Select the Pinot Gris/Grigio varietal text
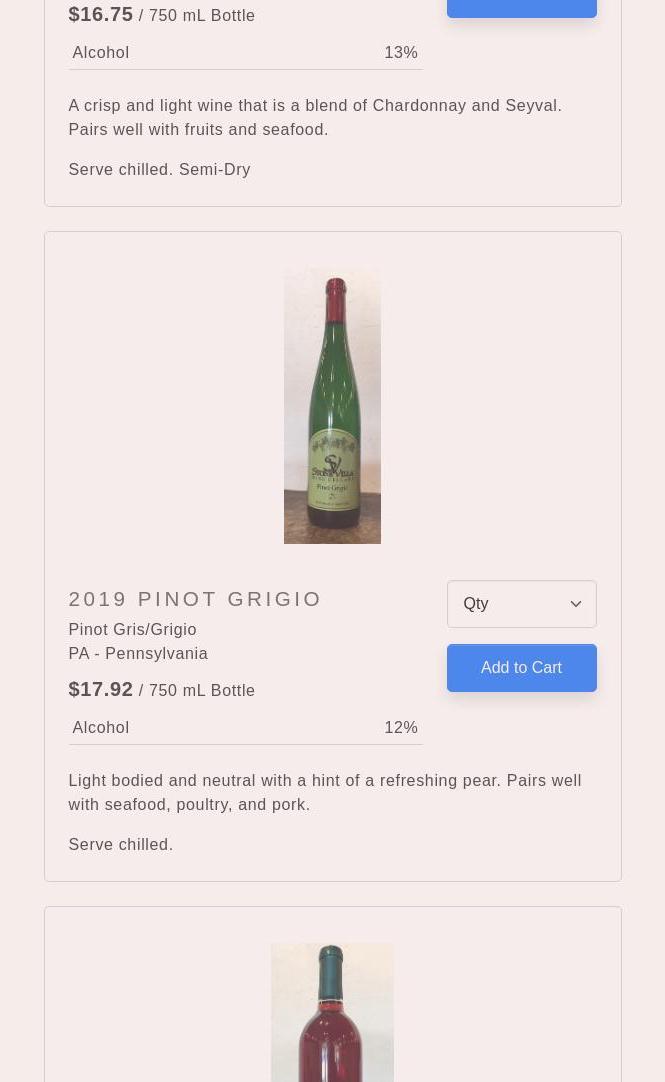 [132, 629]
